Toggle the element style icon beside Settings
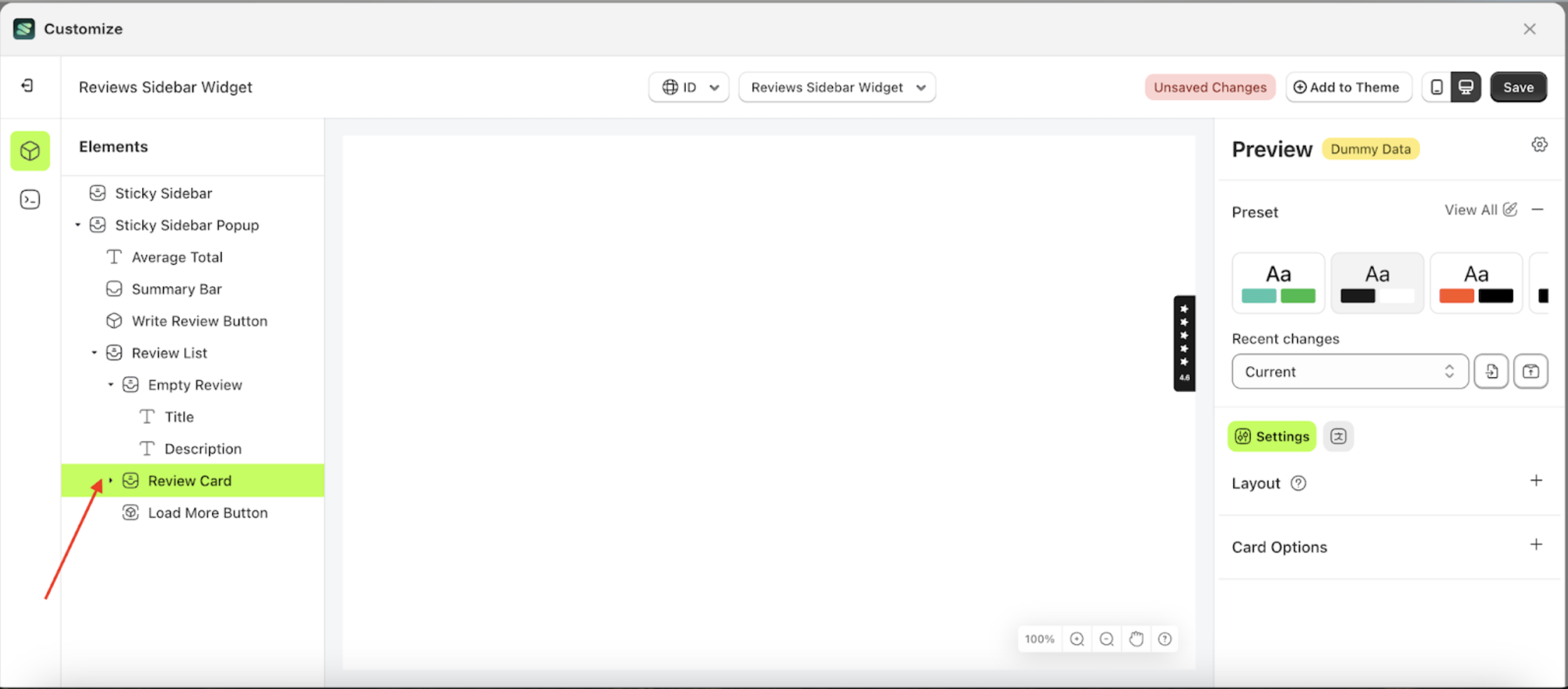The image size is (1568, 689). point(1338,436)
